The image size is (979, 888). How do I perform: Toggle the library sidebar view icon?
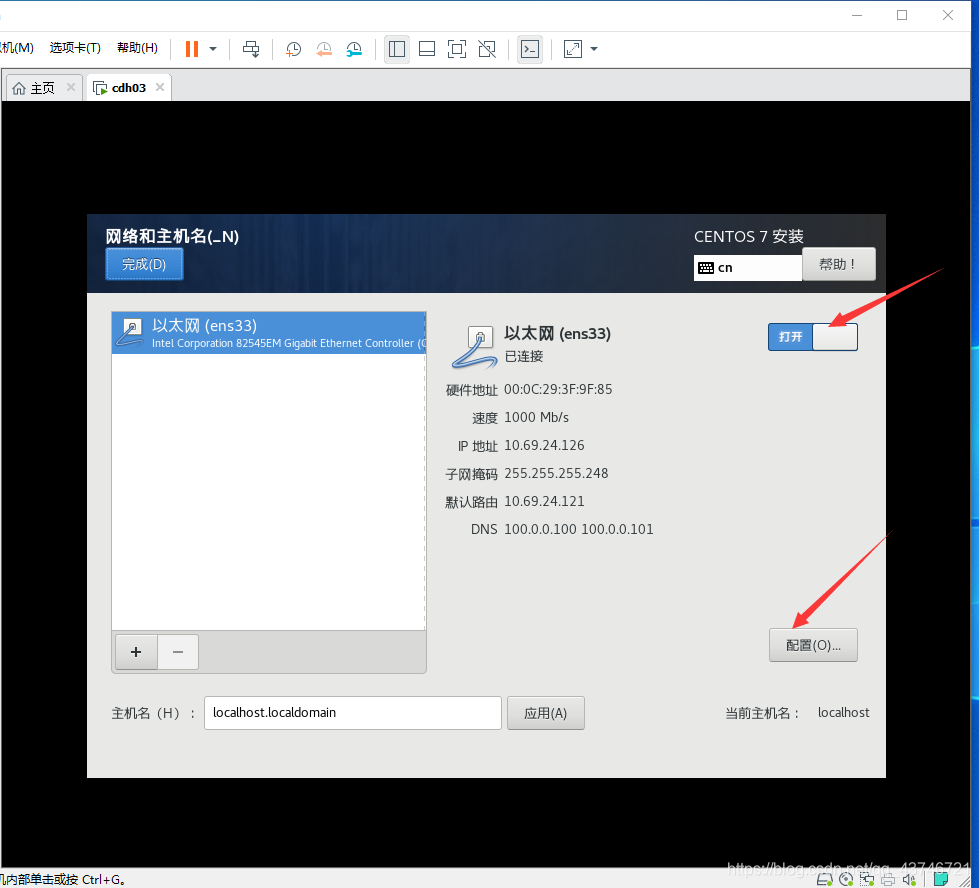[397, 49]
